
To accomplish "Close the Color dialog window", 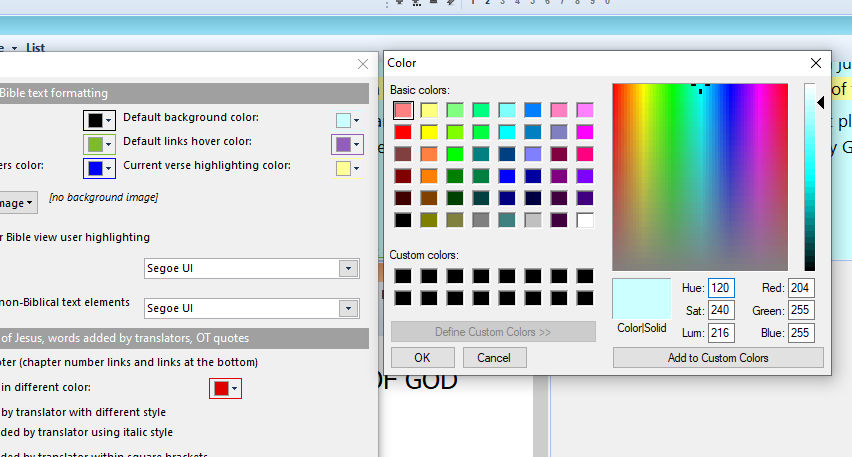I will 816,63.
